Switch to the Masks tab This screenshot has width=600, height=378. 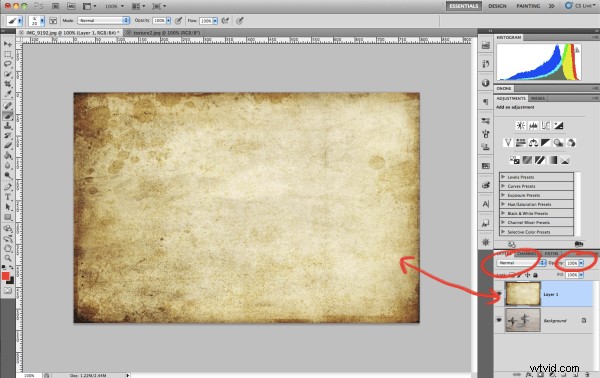[538, 98]
